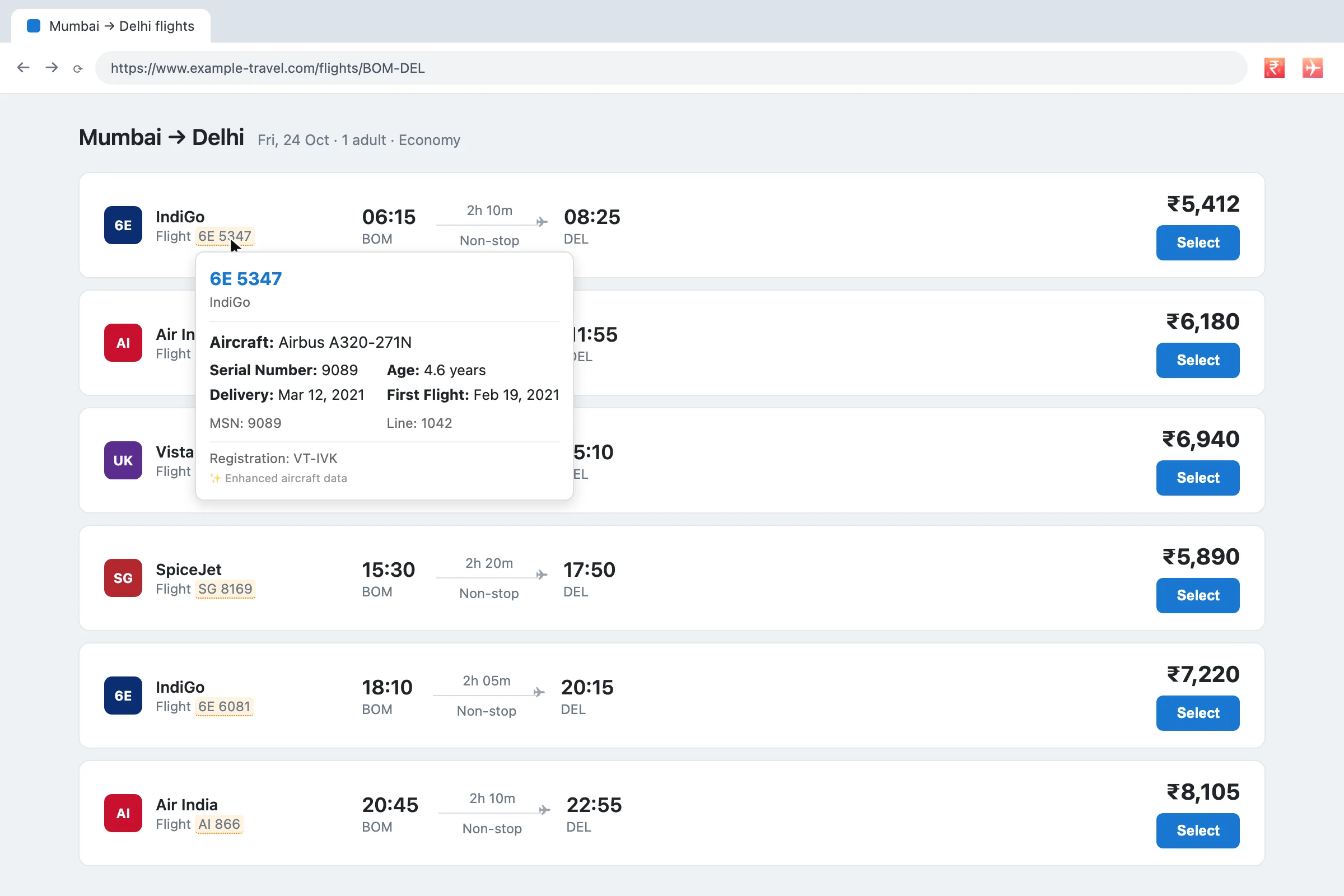Click the 2h 05m duration label
Viewport: 1344px width, 896px height.
coord(486,680)
